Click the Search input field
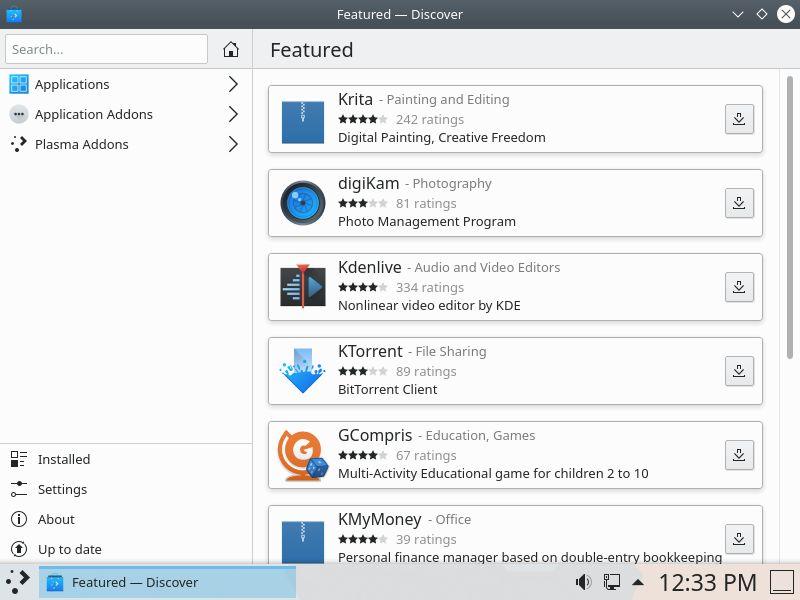 click(106, 49)
